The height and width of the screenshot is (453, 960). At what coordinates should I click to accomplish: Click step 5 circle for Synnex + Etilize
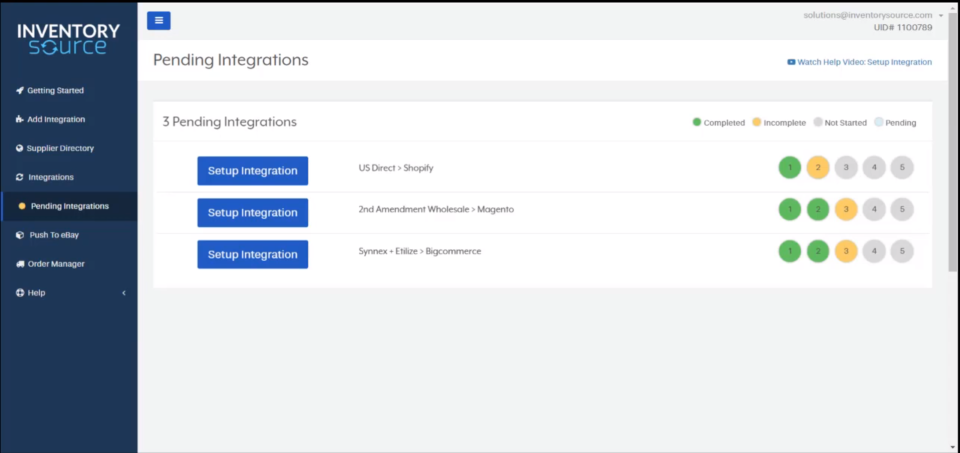click(x=902, y=251)
